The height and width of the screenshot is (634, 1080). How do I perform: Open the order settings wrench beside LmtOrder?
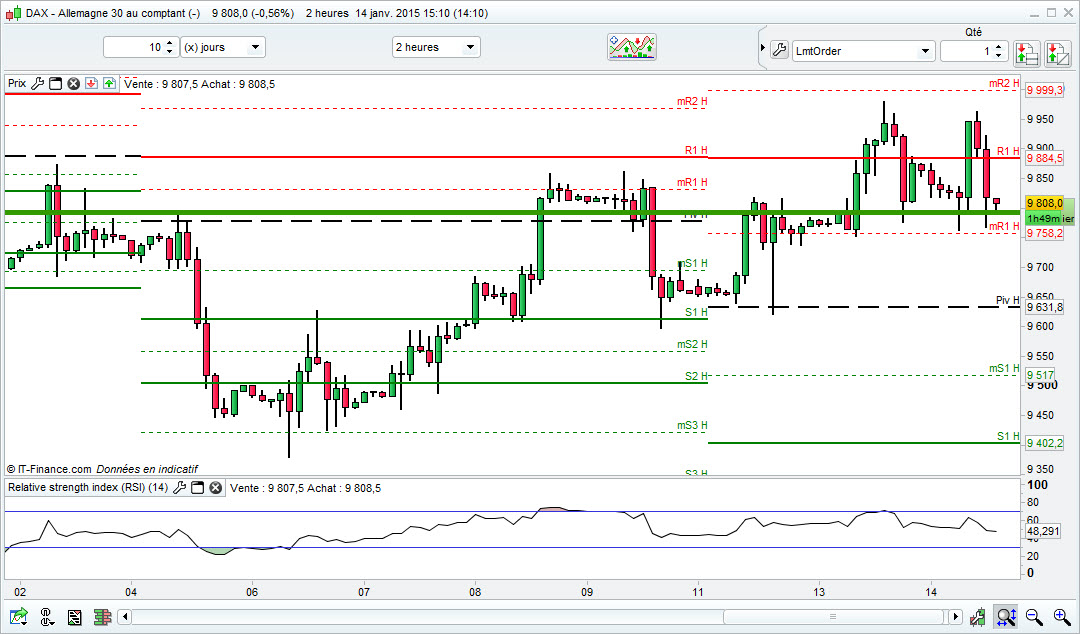[779, 50]
